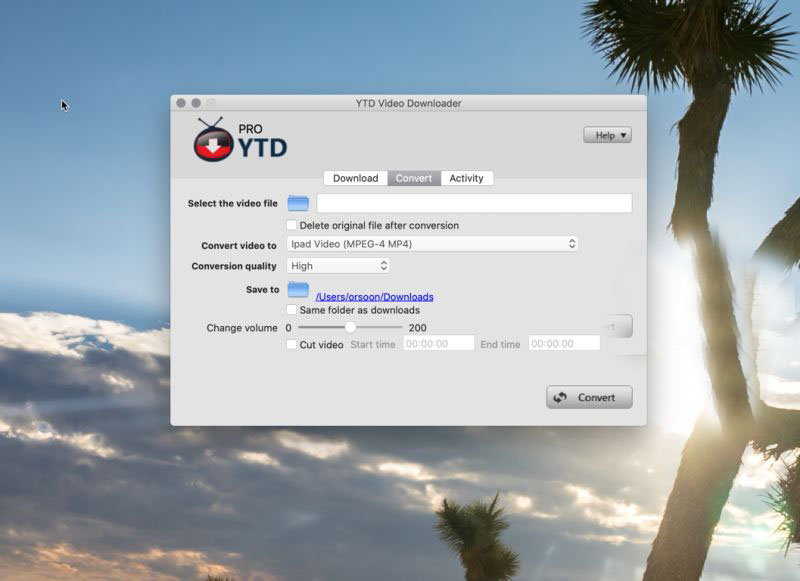Expand the Convert video to format dropdown
This screenshot has height=581, width=800.
432,244
